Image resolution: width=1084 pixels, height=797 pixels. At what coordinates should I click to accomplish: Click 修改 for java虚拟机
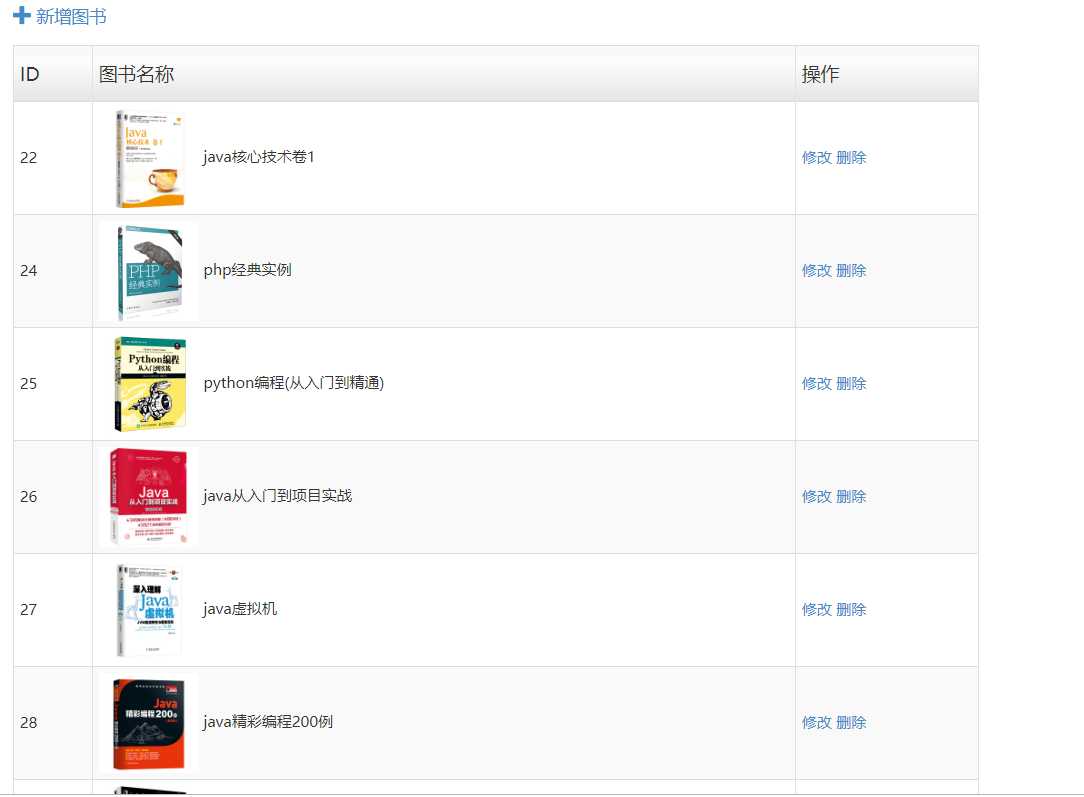816,610
